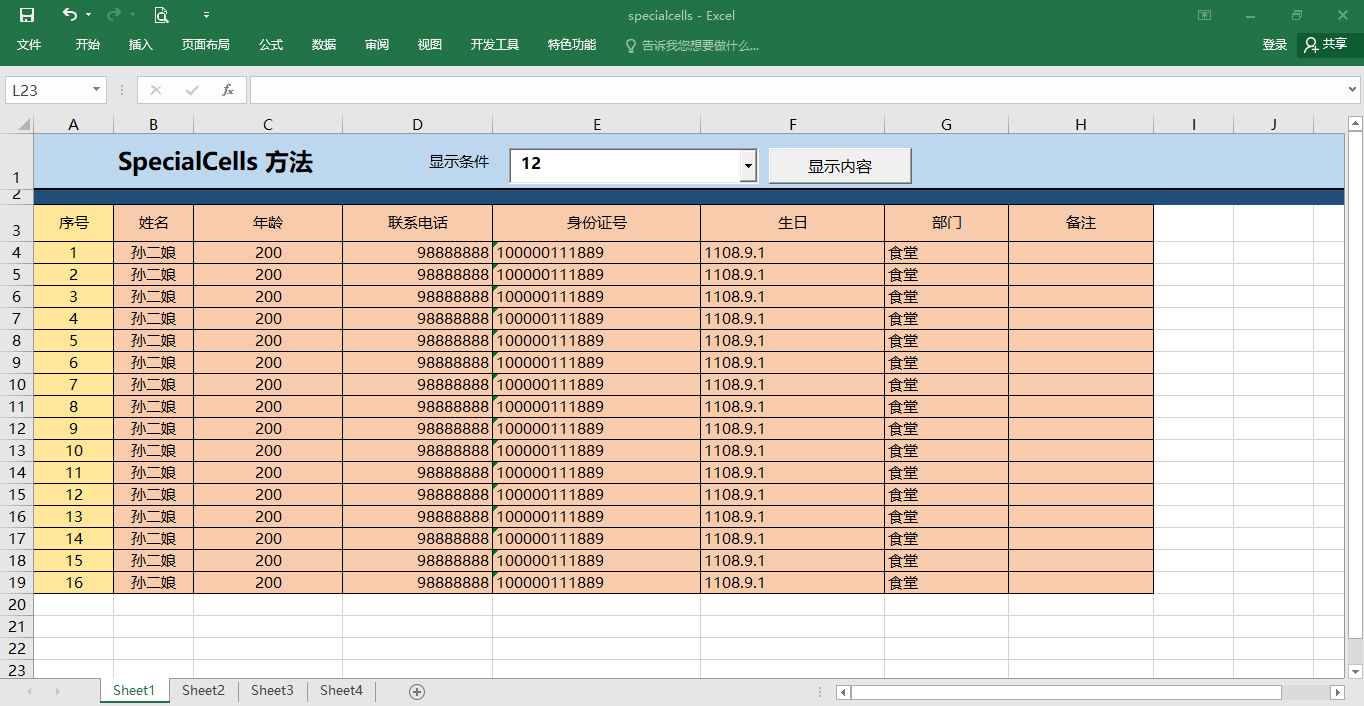The width and height of the screenshot is (1364, 706).
Task: Click the Save icon in quick access toolbar
Action: (27, 15)
